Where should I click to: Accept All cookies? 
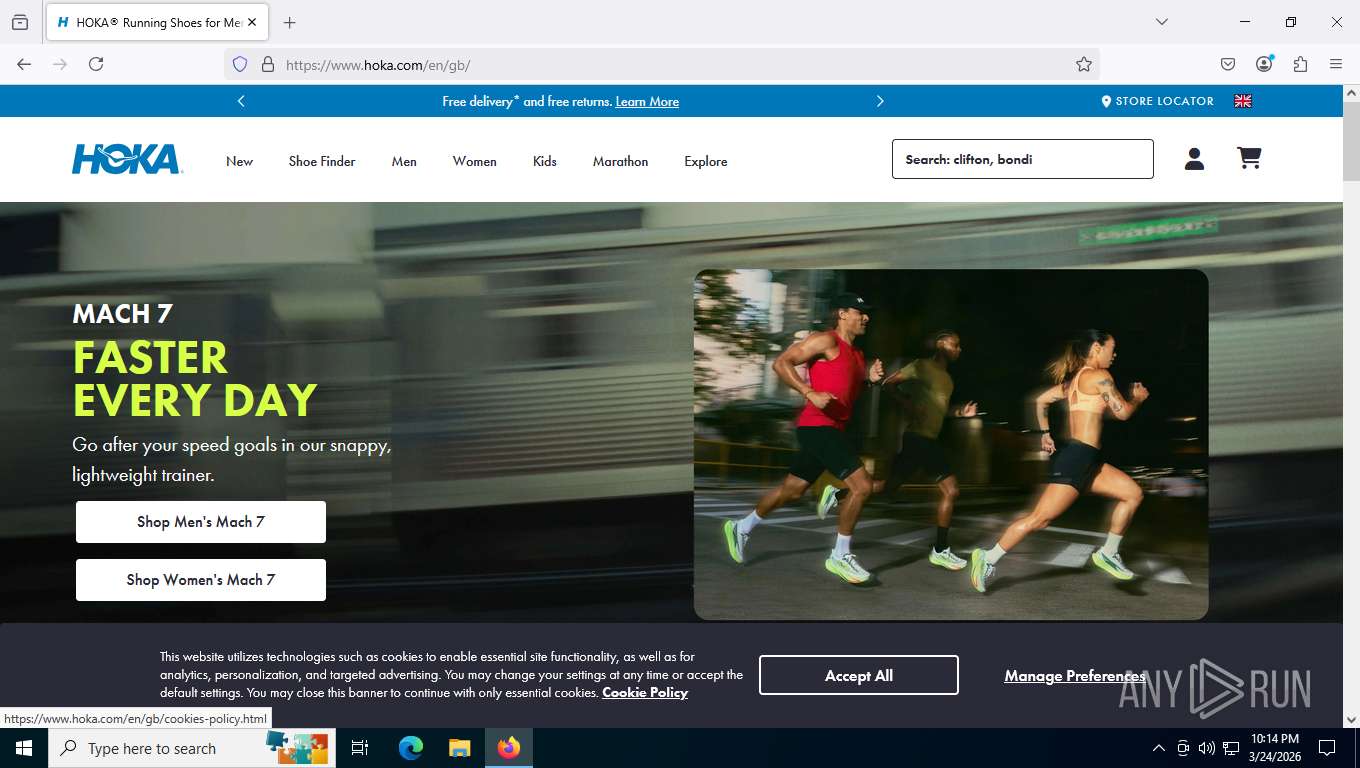859,675
